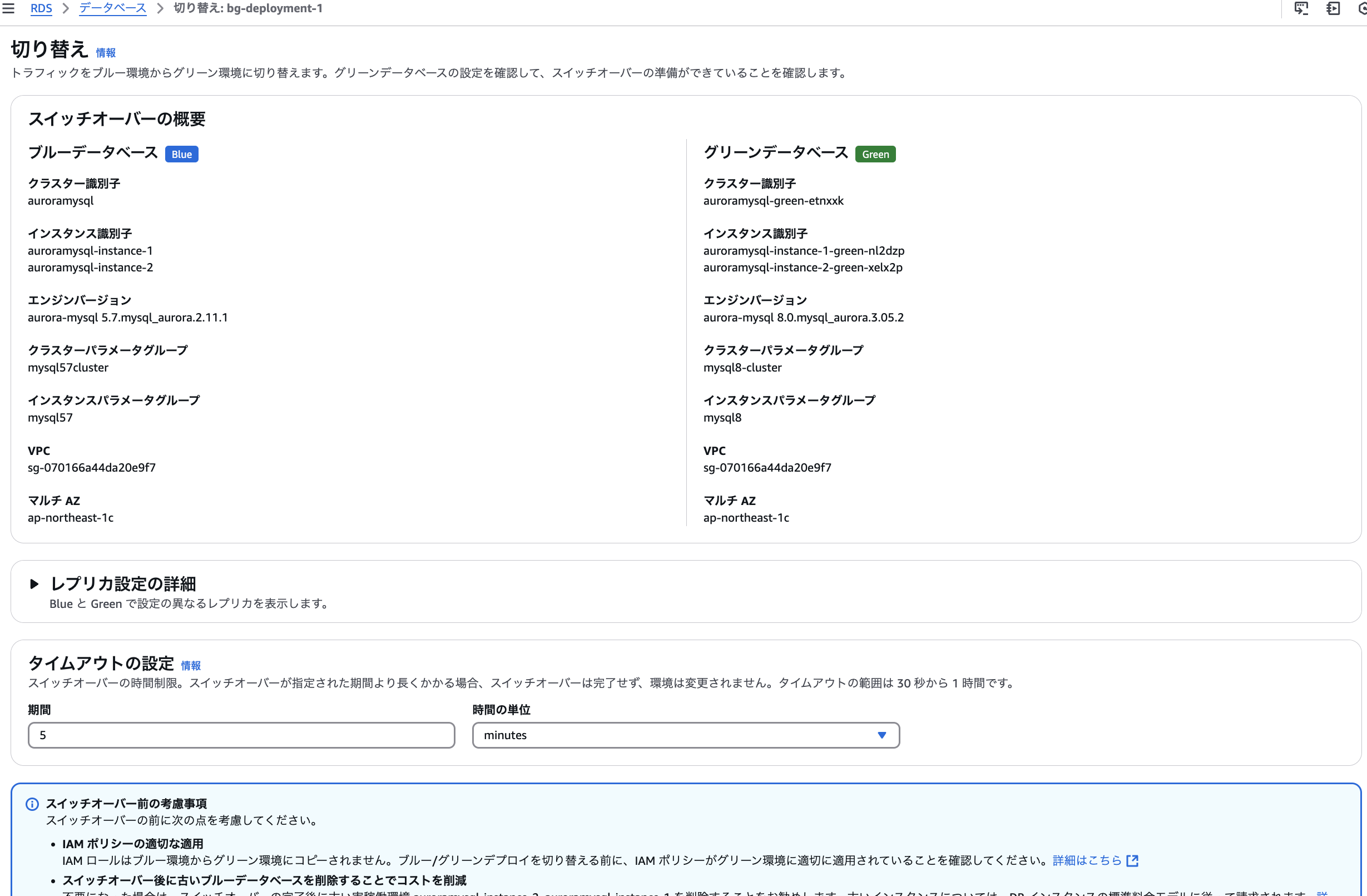This screenshot has width=1367, height=896.
Task: Click the chevron separator after RDS breadcrumb
Action: click(66, 8)
